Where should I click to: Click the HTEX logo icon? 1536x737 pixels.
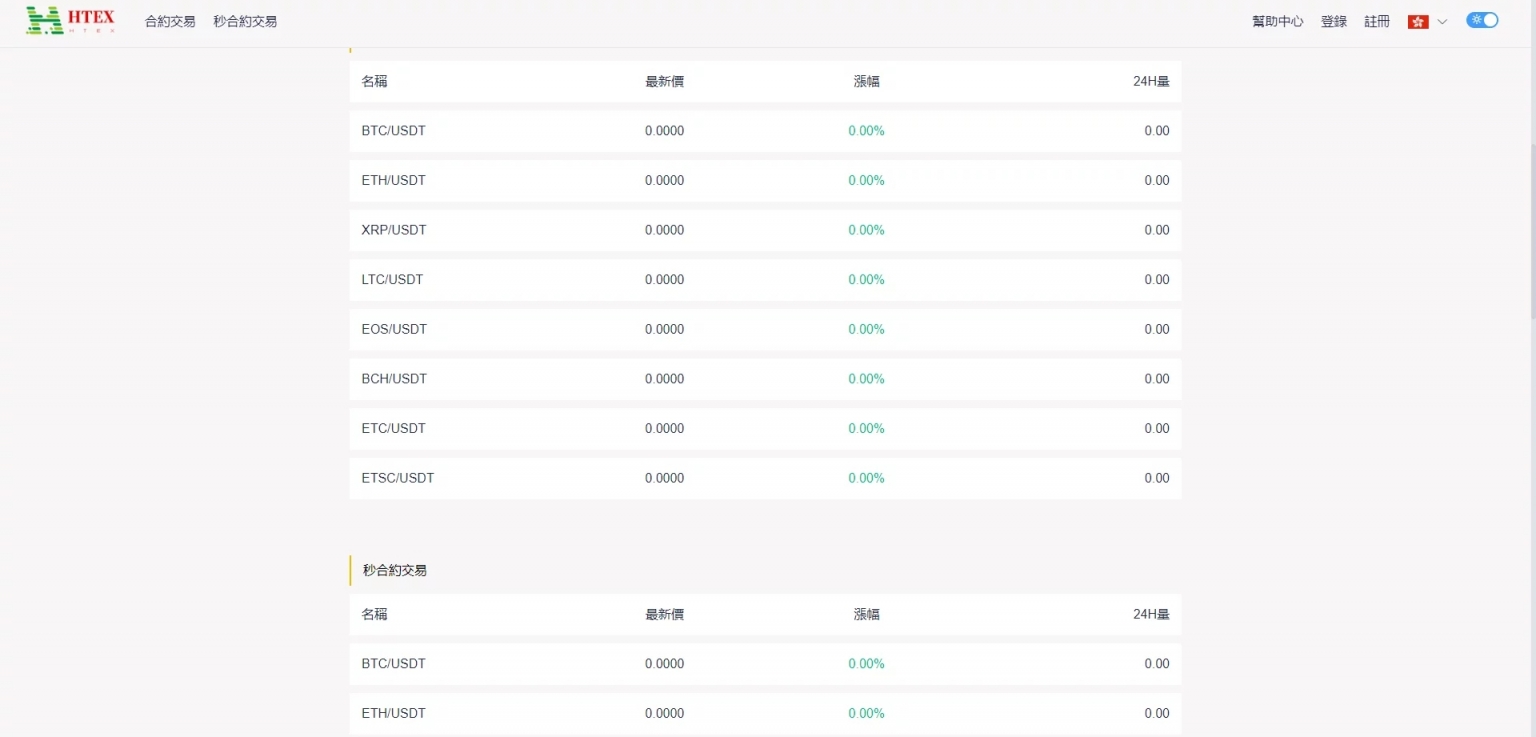(x=45, y=20)
